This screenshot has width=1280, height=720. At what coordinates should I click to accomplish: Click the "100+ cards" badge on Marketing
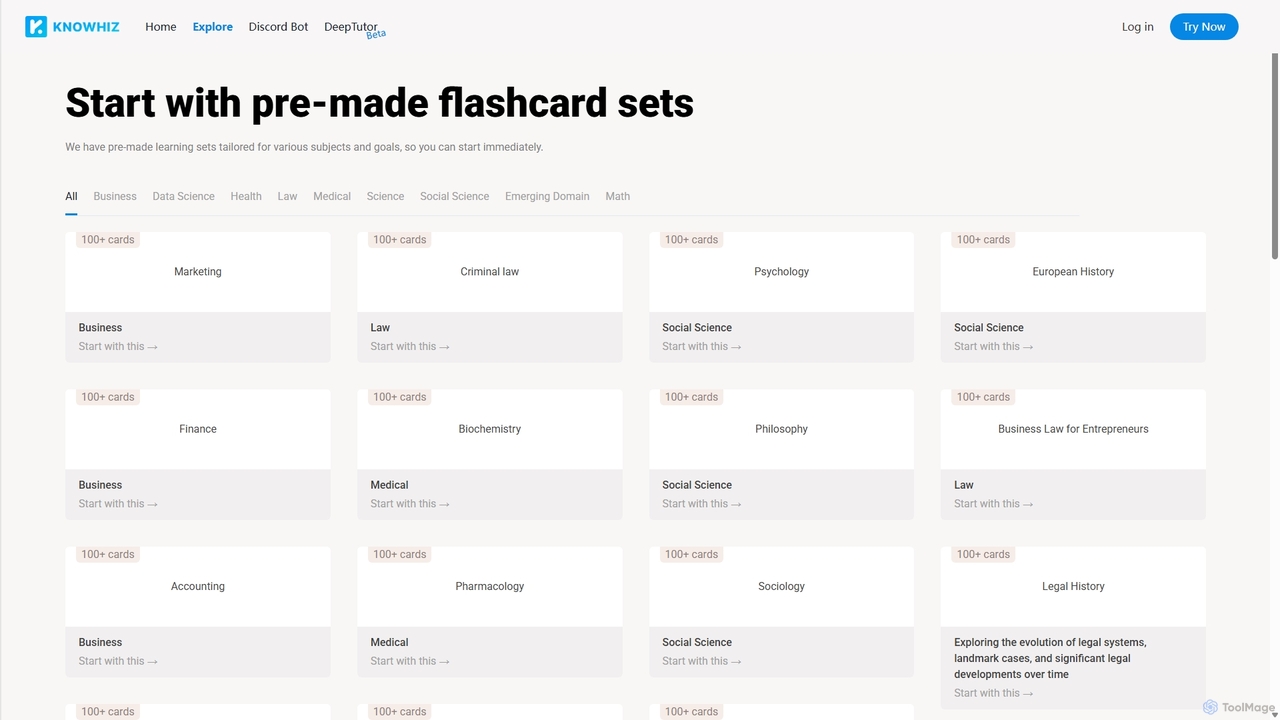pyautogui.click(x=108, y=240)
